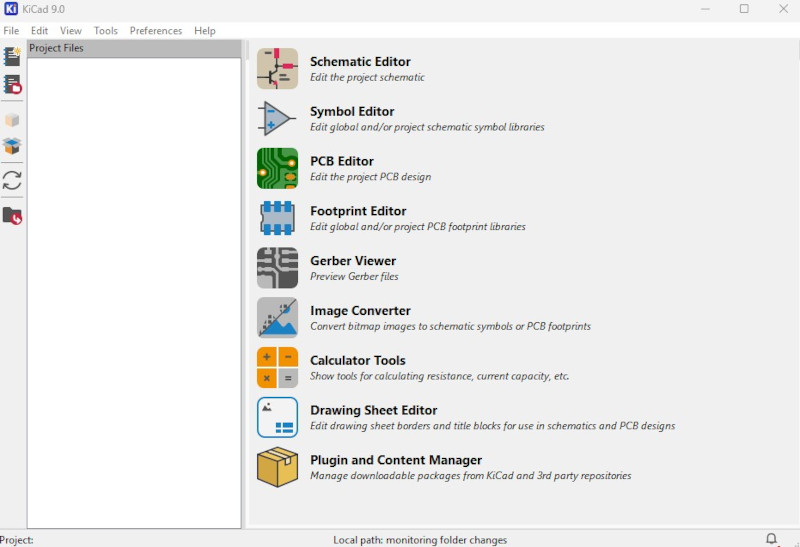Click 'Edit drawing sheet borders and title blocks' text
The width and height of the screenshot is (800, 547).
coord(492,426)
